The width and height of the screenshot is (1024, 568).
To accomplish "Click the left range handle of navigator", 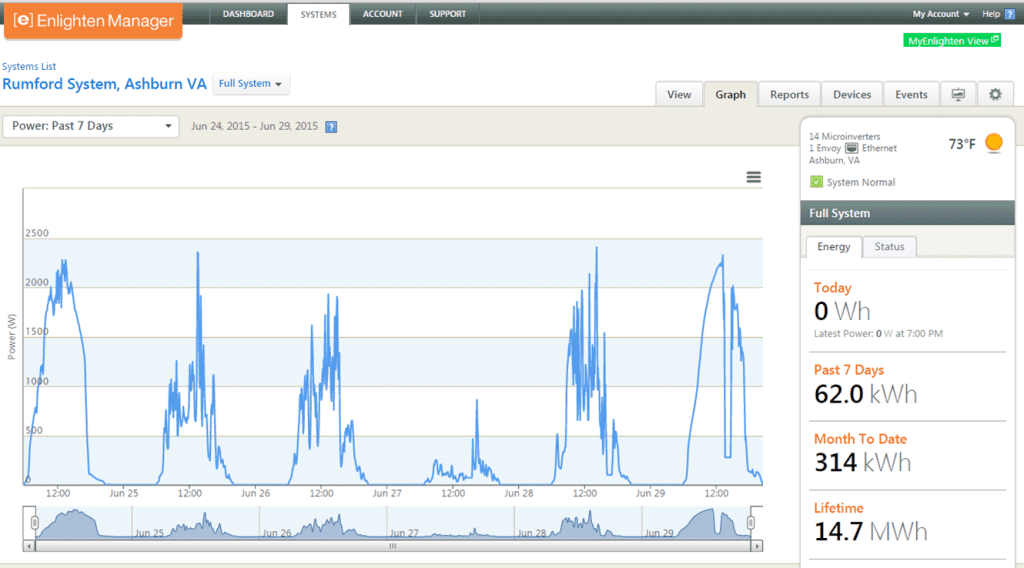I will tap(35, 522).
